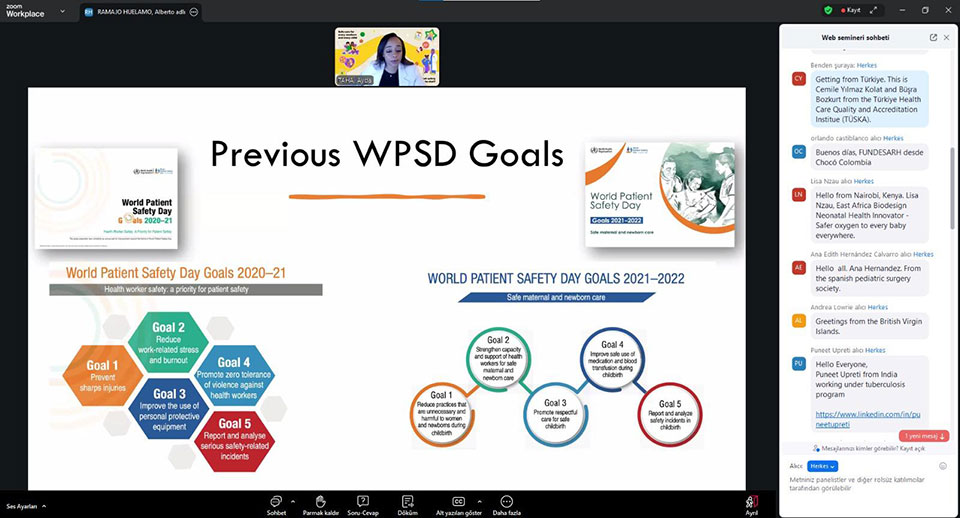
Task: Open the Zoom Workplace dropdown menu
Action: tap(63, 11)
